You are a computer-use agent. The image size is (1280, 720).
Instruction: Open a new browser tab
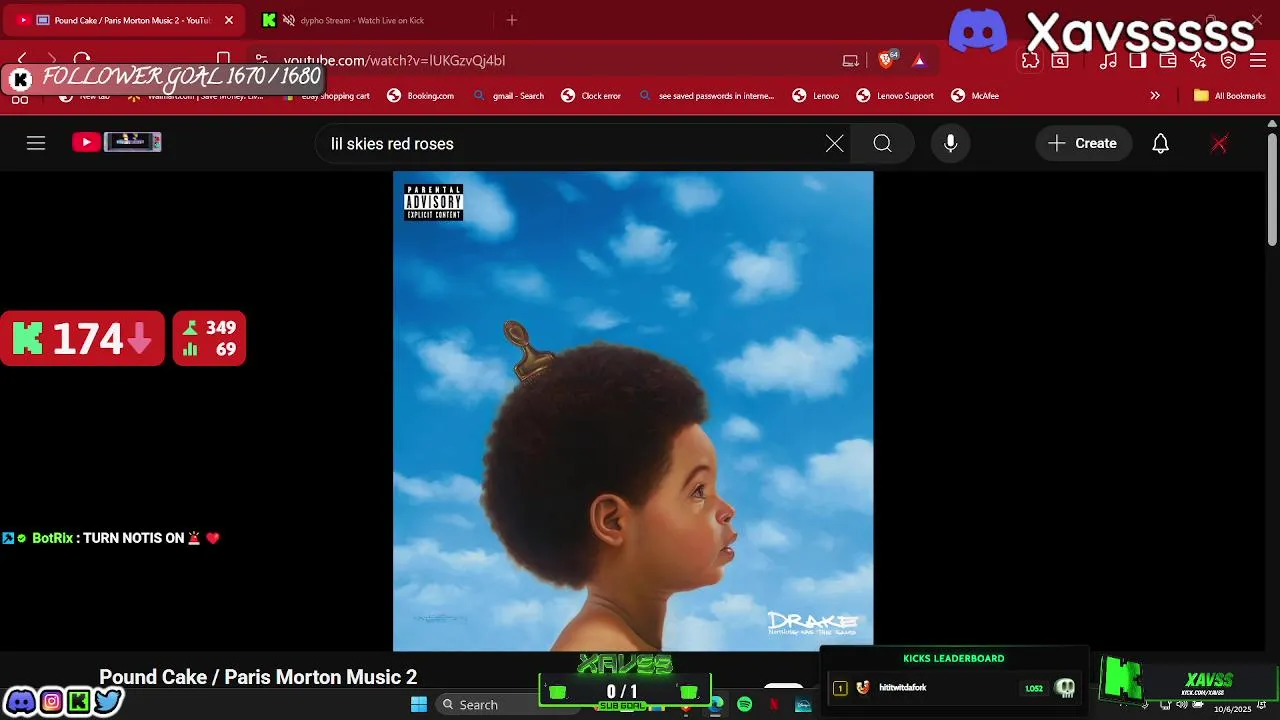click(x=512, y=20)
